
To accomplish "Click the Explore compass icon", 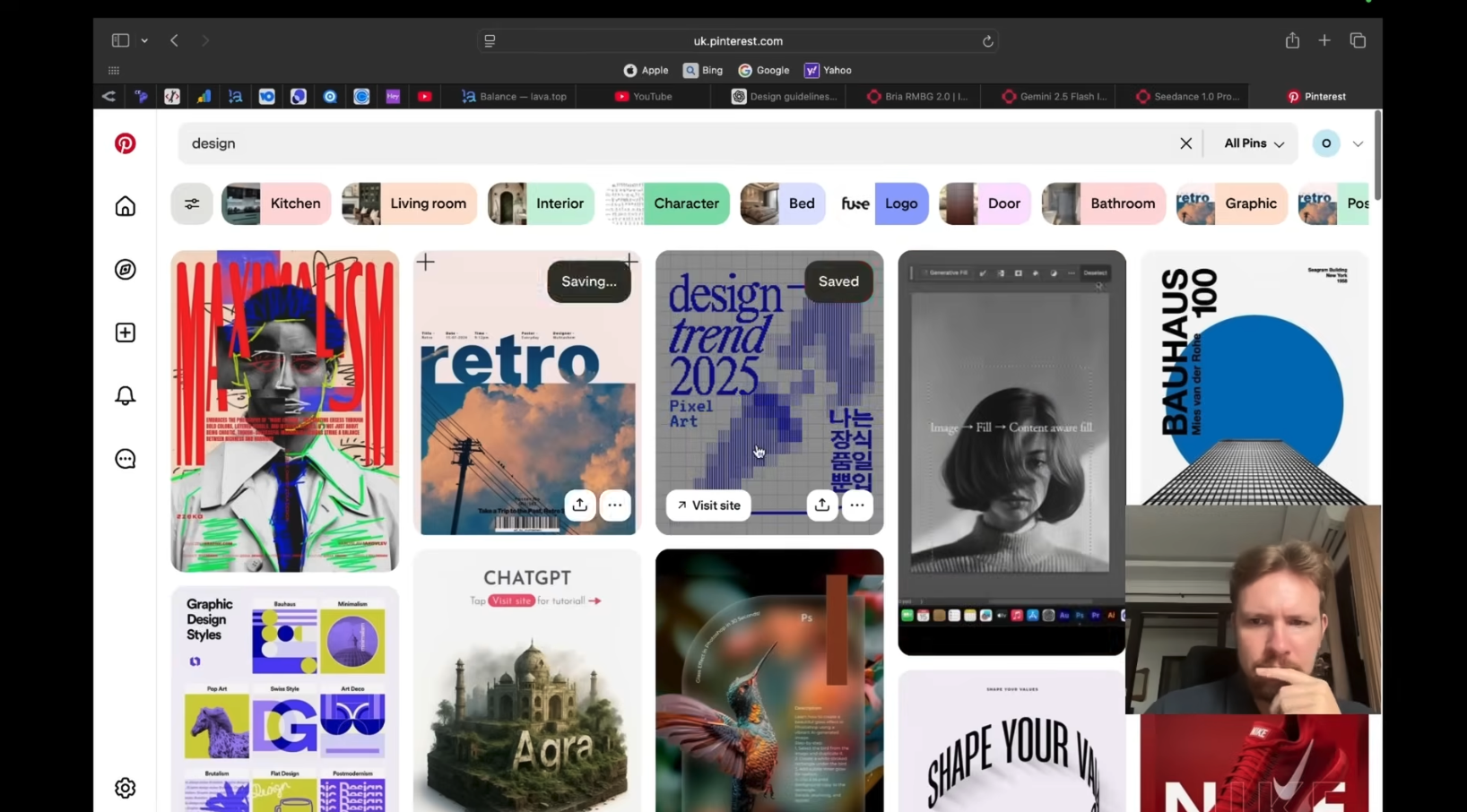I will (126, 270).
